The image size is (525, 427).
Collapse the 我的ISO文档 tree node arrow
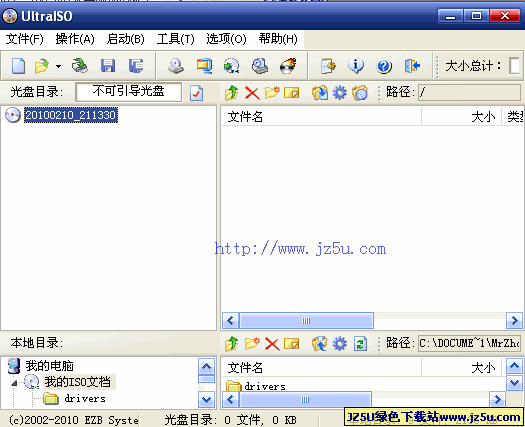[14, 383]
